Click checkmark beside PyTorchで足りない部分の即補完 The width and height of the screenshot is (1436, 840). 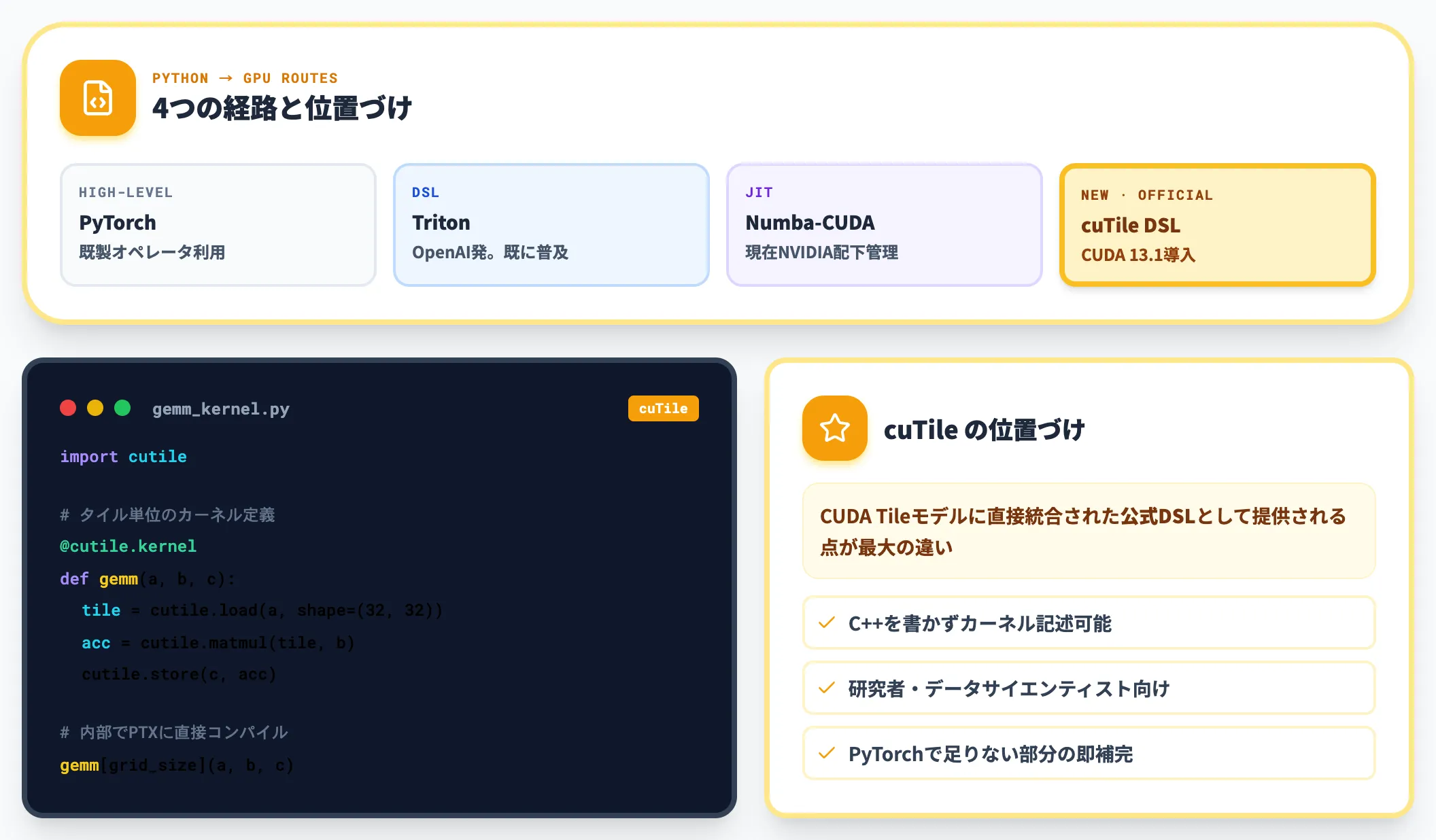click(x=827, y=753)
